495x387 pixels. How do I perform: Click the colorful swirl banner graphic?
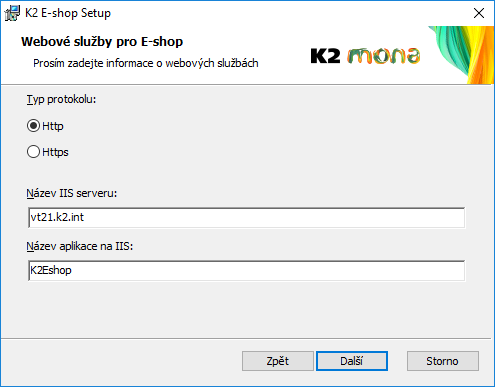463,55
